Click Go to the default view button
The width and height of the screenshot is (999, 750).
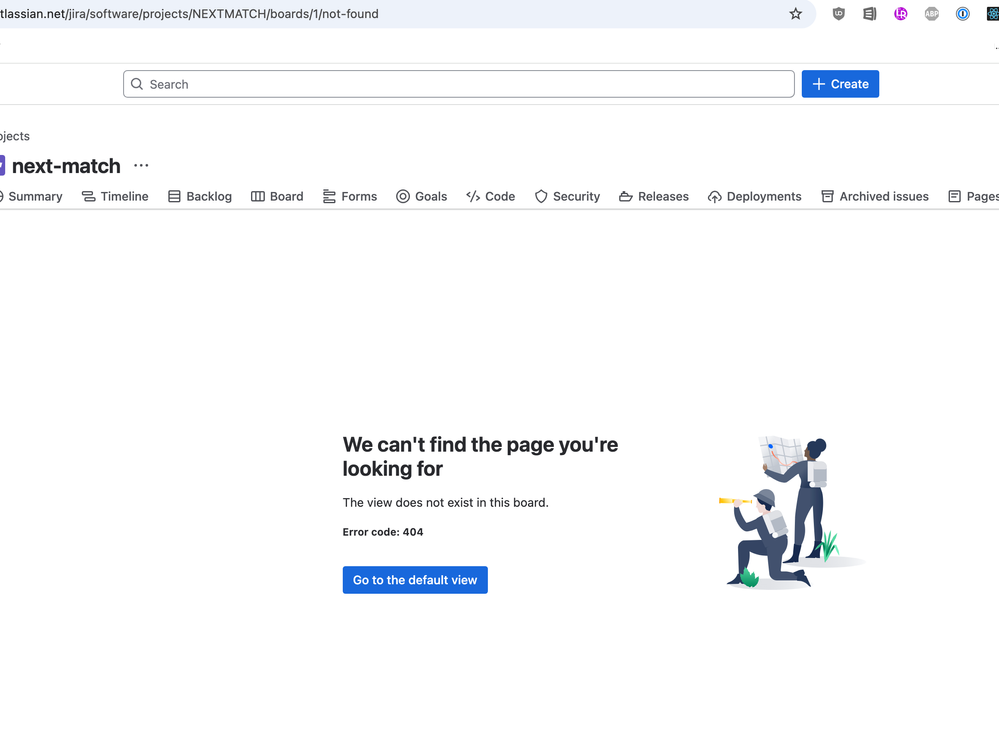pos(415,580)
